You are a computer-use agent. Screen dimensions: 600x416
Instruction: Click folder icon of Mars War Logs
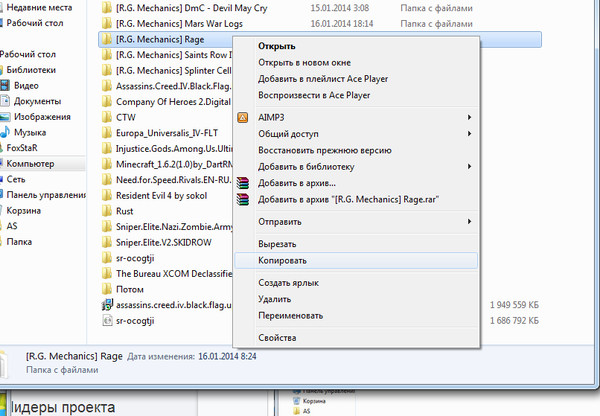click(x=107, y=23)
